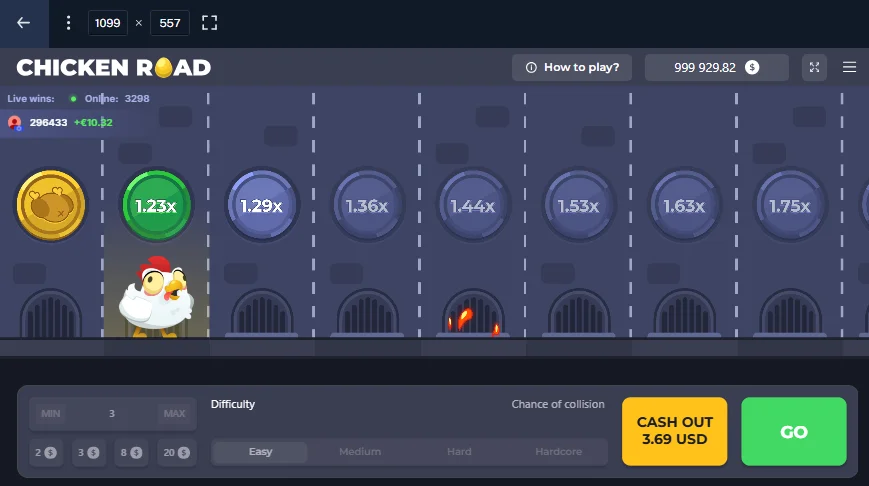Open the How to play? help
The image size is (869, 486).
click(572, 68)
